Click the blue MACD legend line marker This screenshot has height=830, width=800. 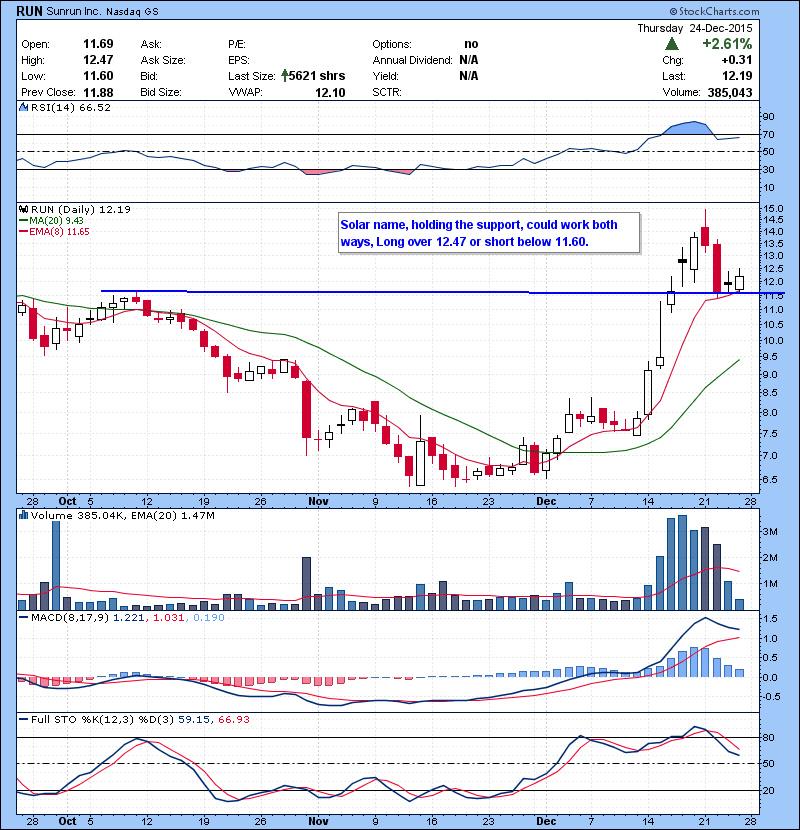[x=24, y=617]
